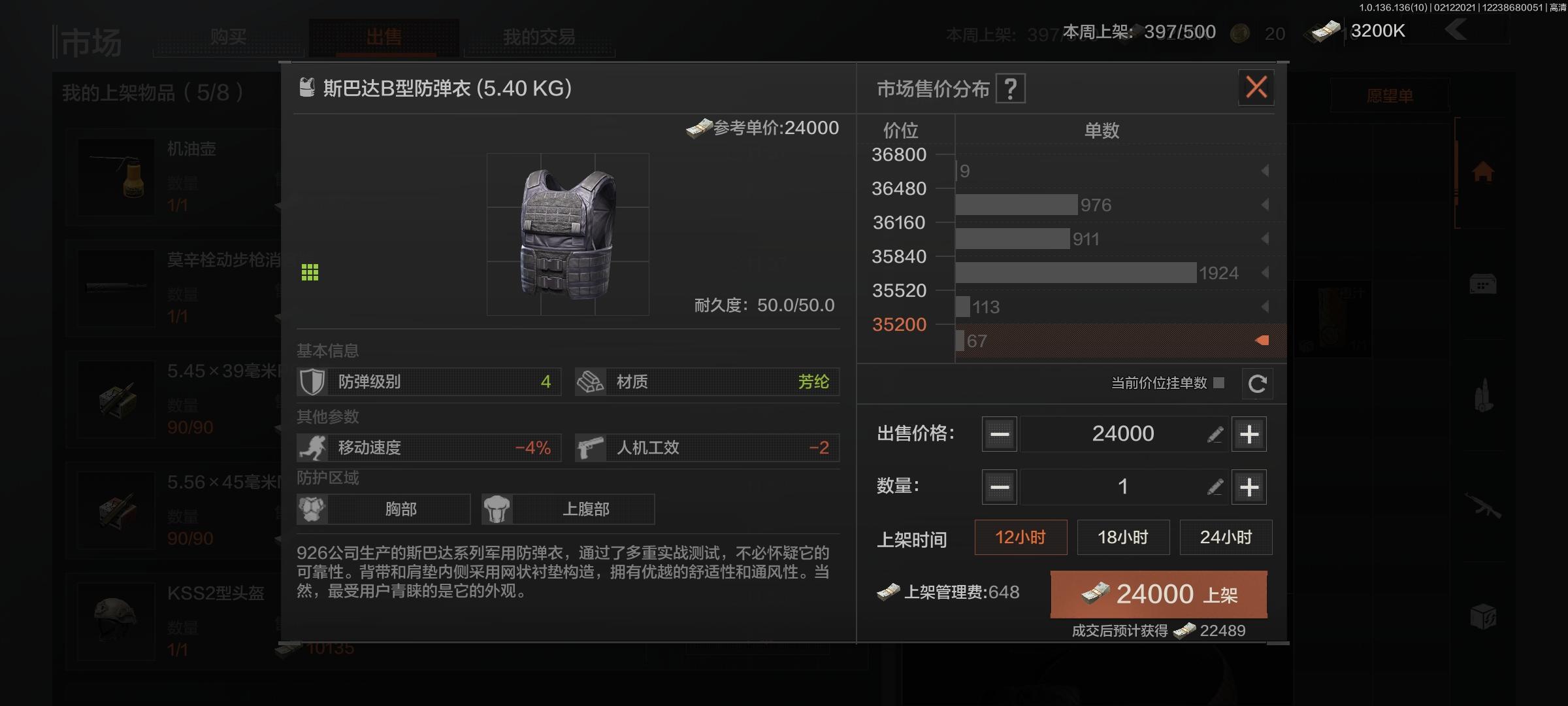
Task: Pick the orange arrow on 35200 row
Action: point(1262,341)
